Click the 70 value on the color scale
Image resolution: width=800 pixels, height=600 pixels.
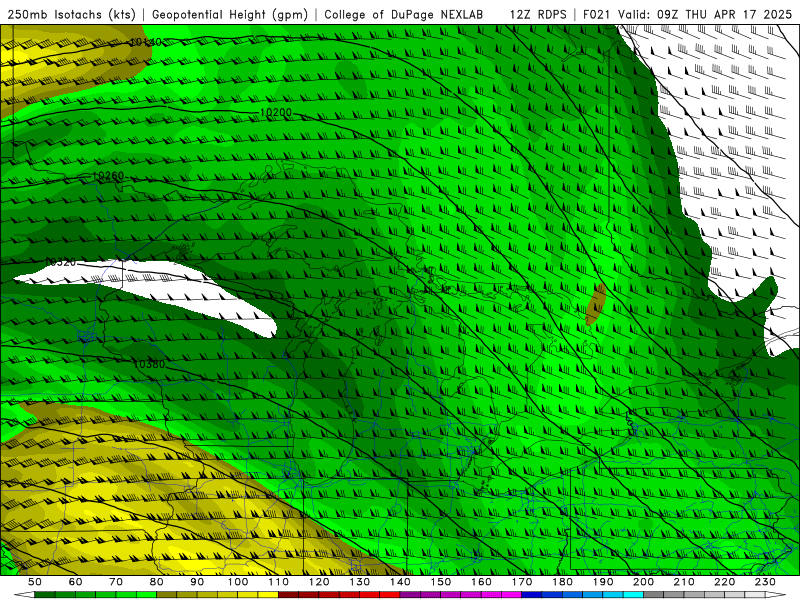click(116, 582)
